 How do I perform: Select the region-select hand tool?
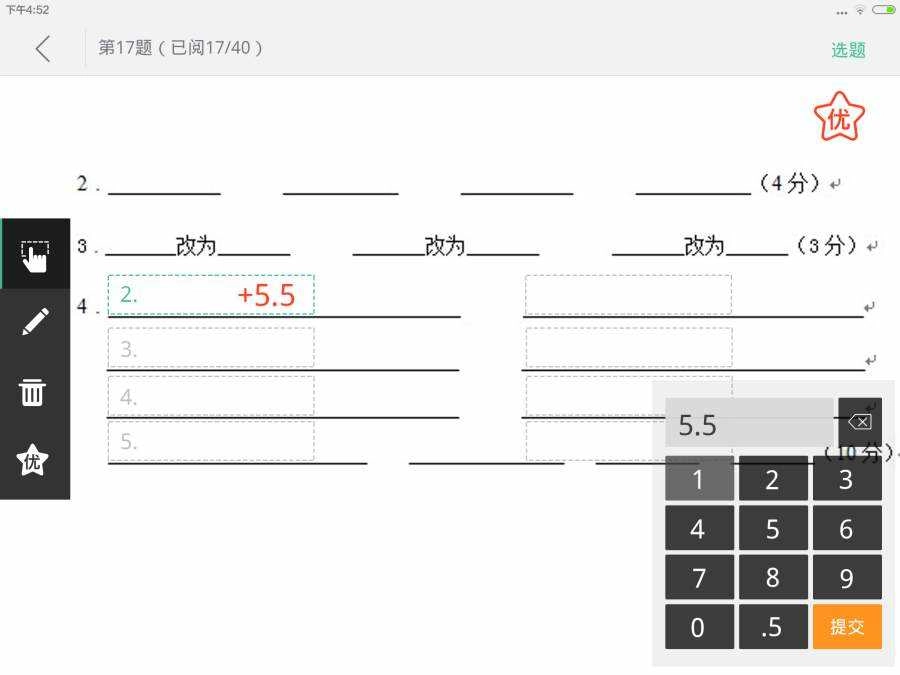coord(35,254)
